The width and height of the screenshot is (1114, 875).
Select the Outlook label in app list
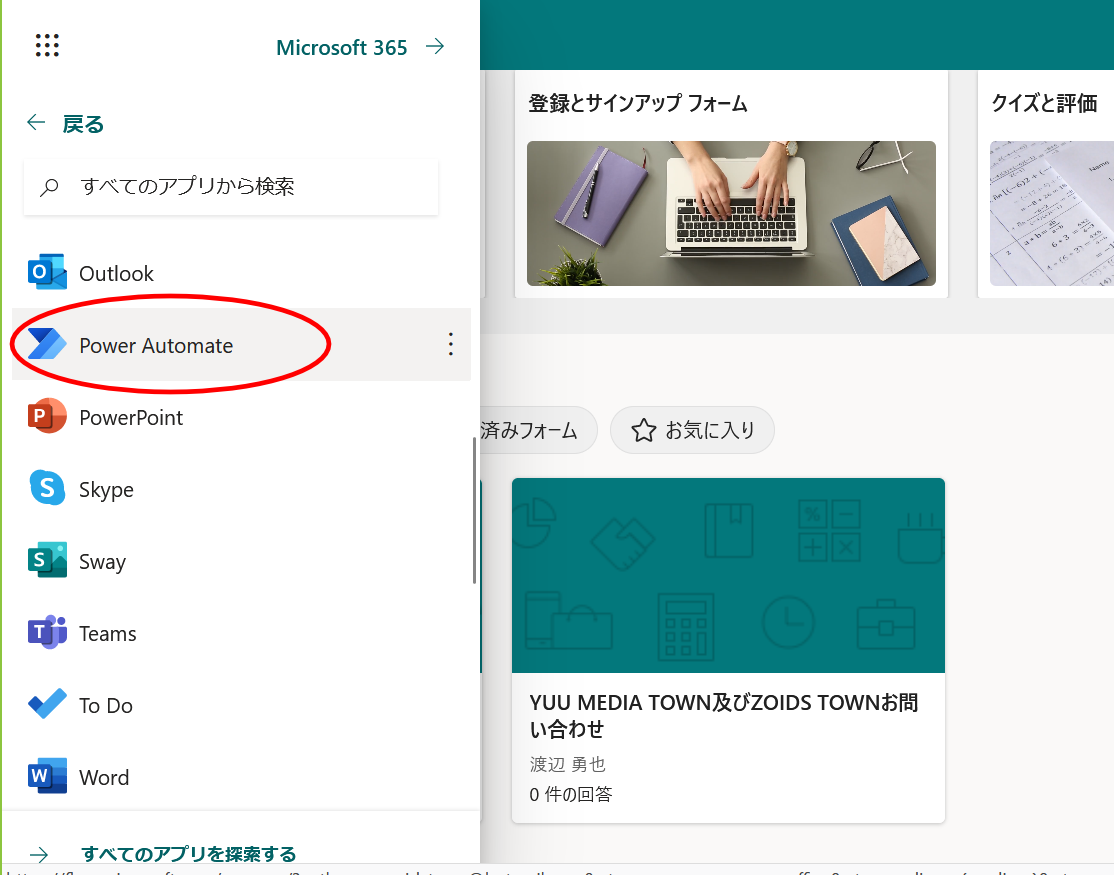tap(116, 273)
